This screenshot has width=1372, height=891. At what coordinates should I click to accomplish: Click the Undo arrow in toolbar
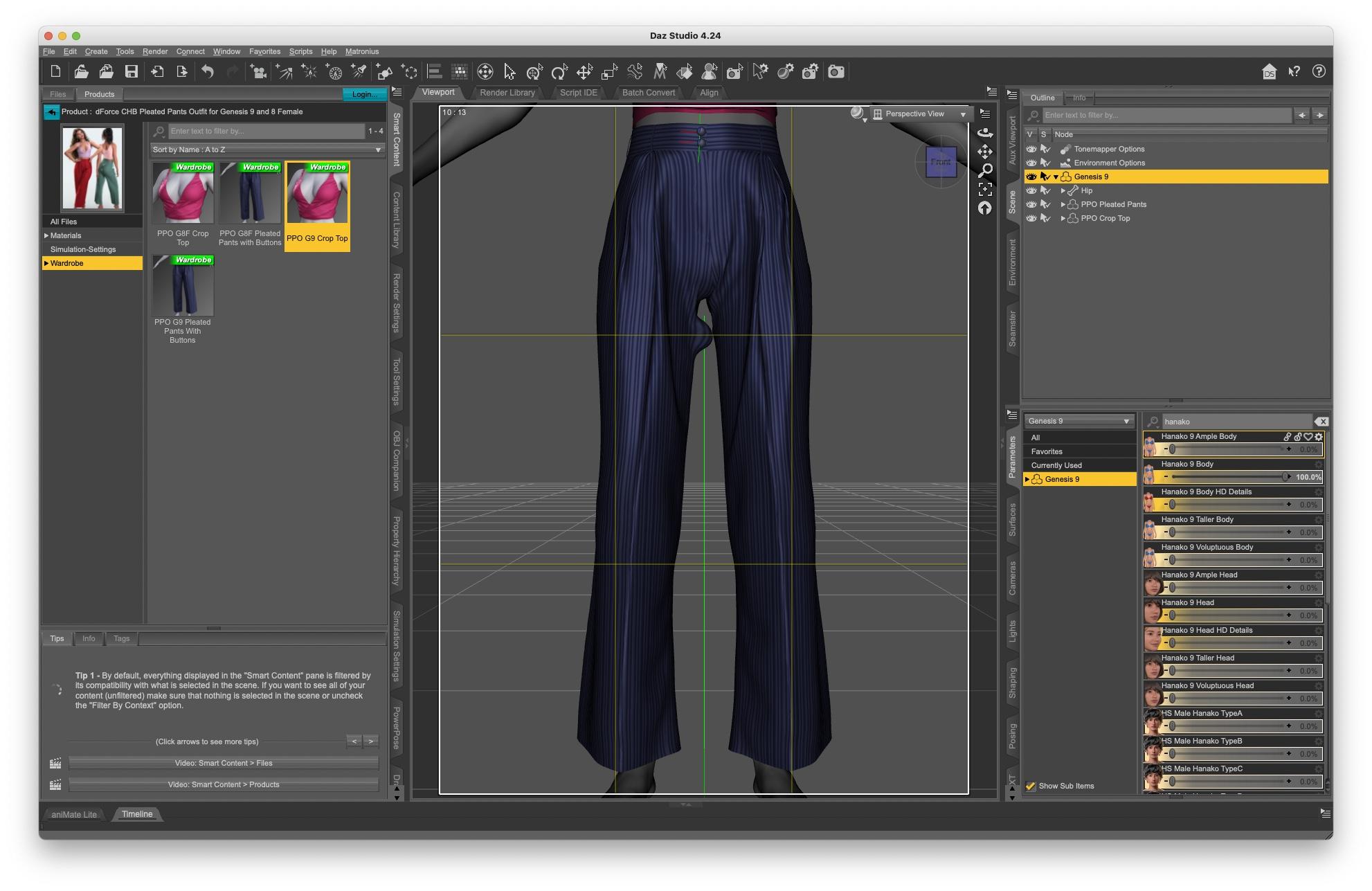(x=208, y=71)
